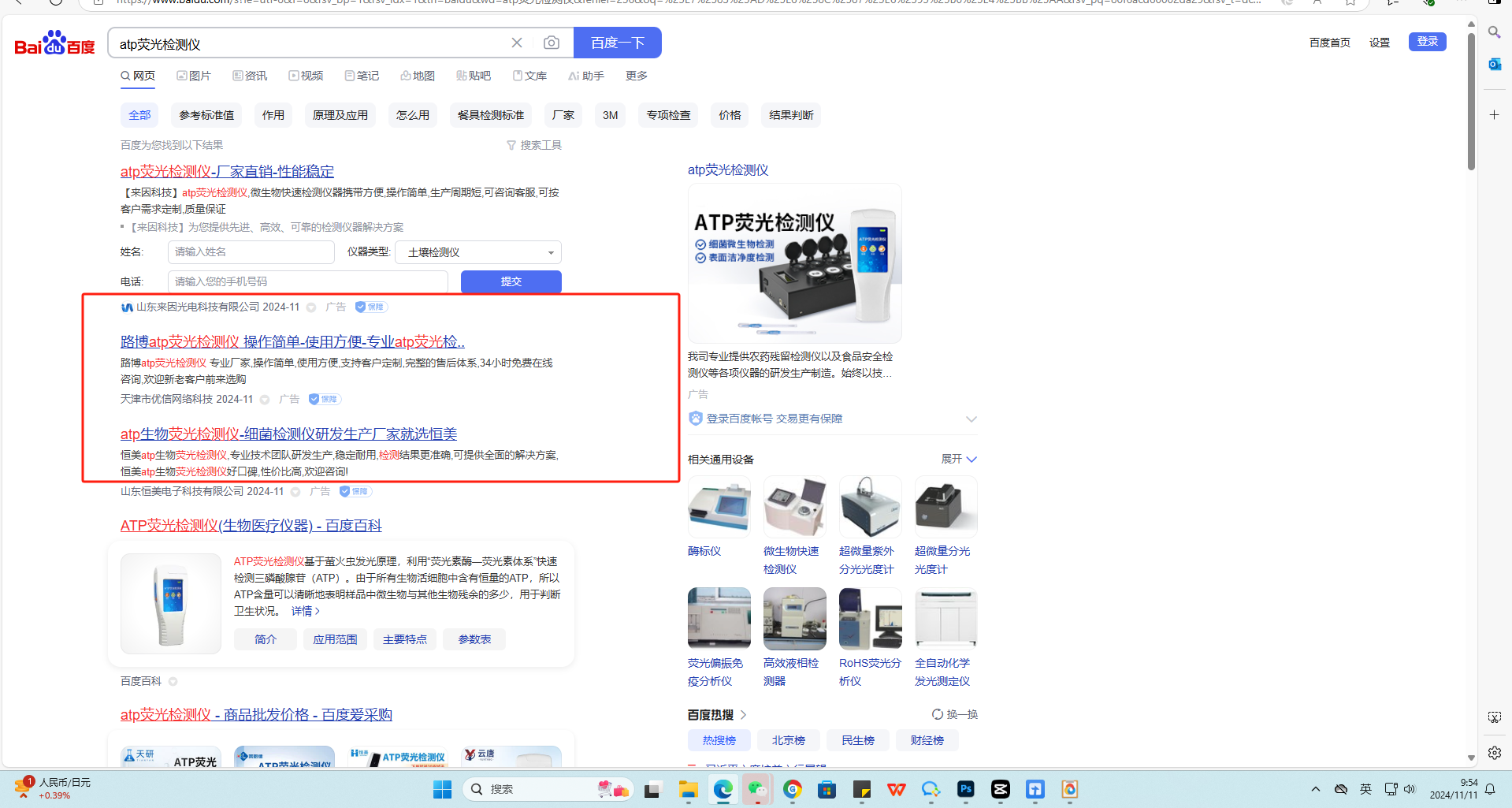Open image search via the camera icon
Image resolution: width=1512 pixels, height=808 pixels.
pyautogui.click(x=552, y=43)
